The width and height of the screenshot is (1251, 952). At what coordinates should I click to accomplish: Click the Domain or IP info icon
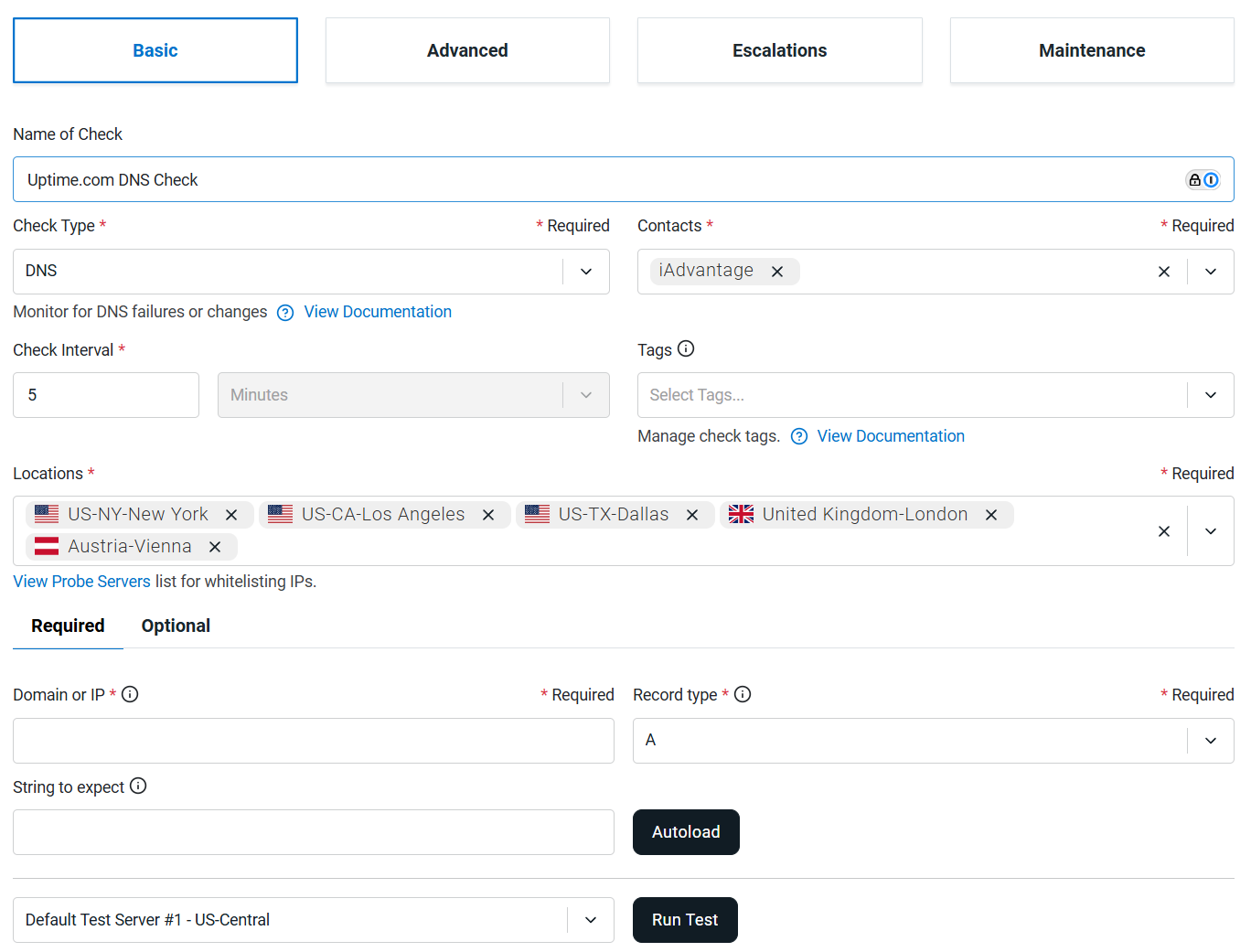tap(130, 694)
